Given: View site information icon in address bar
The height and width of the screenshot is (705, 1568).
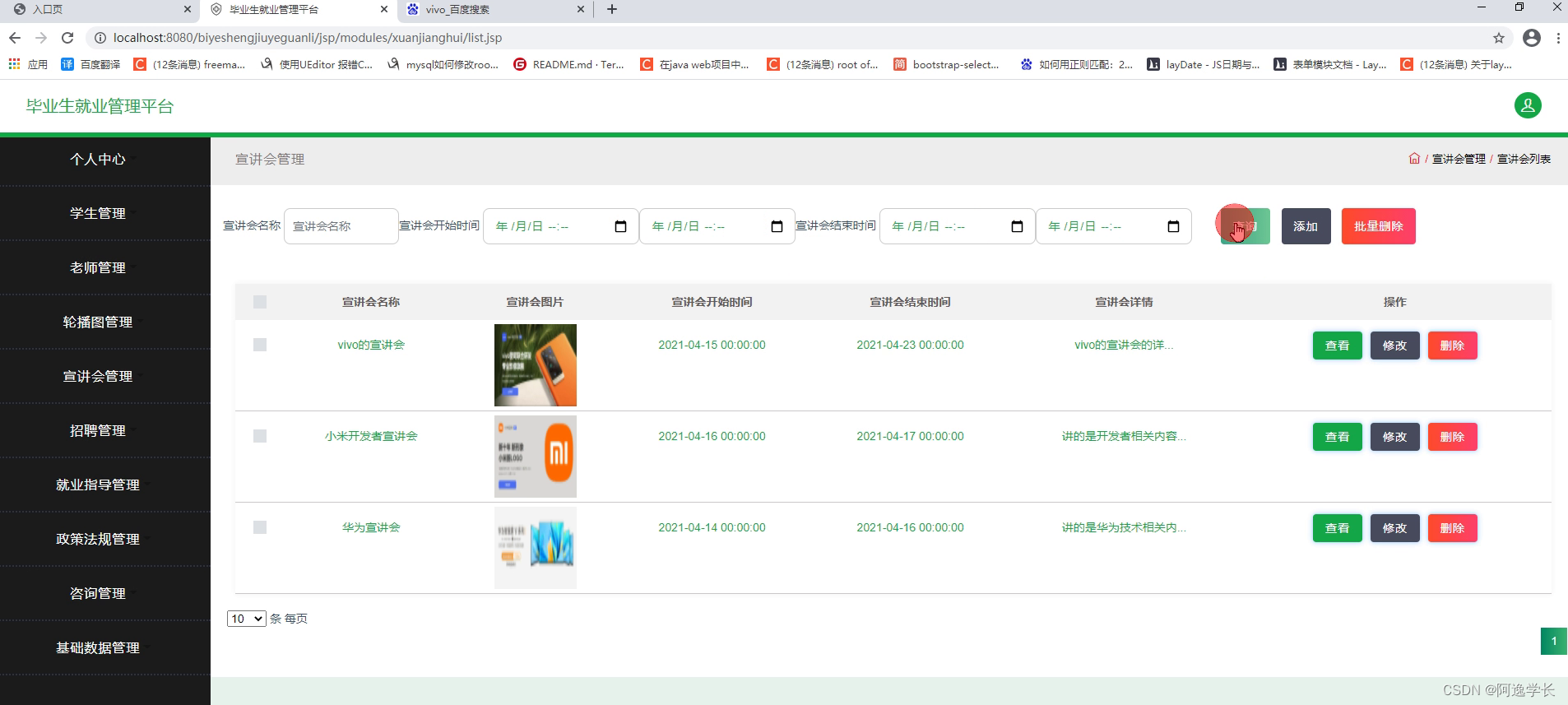Looking at the screenshot, I should coord(100,38).
